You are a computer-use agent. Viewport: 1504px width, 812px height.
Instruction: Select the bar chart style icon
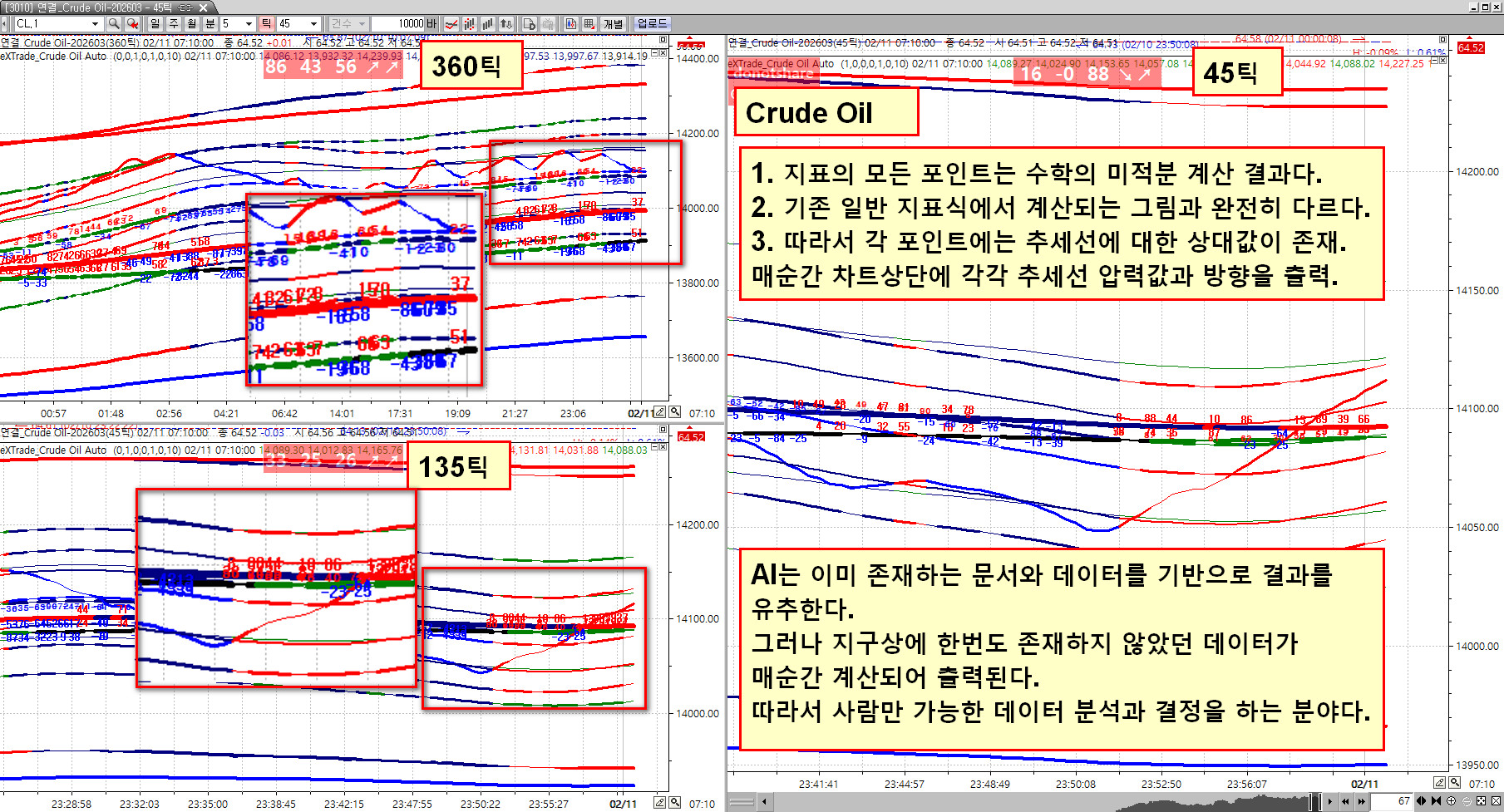click(x=487, y=23)
